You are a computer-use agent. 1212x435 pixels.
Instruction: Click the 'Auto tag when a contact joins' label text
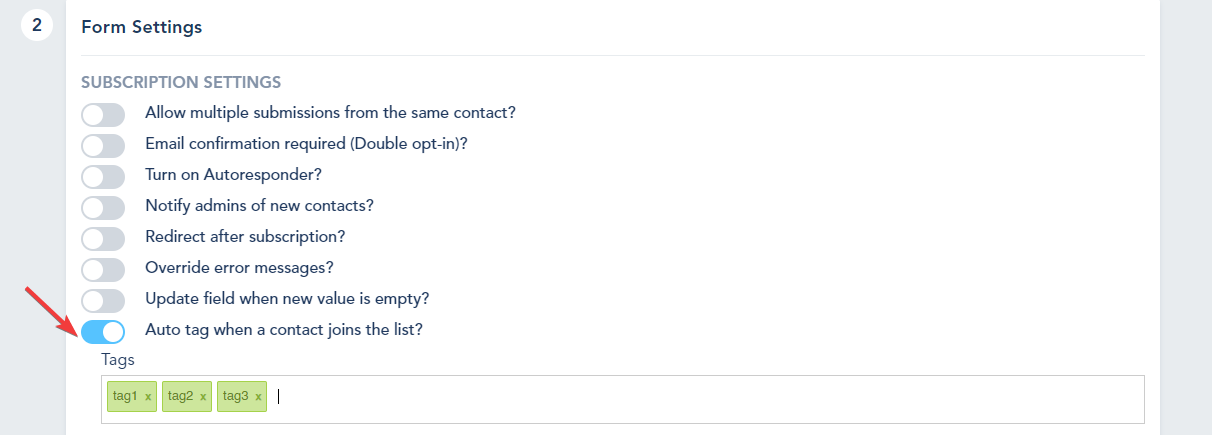coord(284,329)
